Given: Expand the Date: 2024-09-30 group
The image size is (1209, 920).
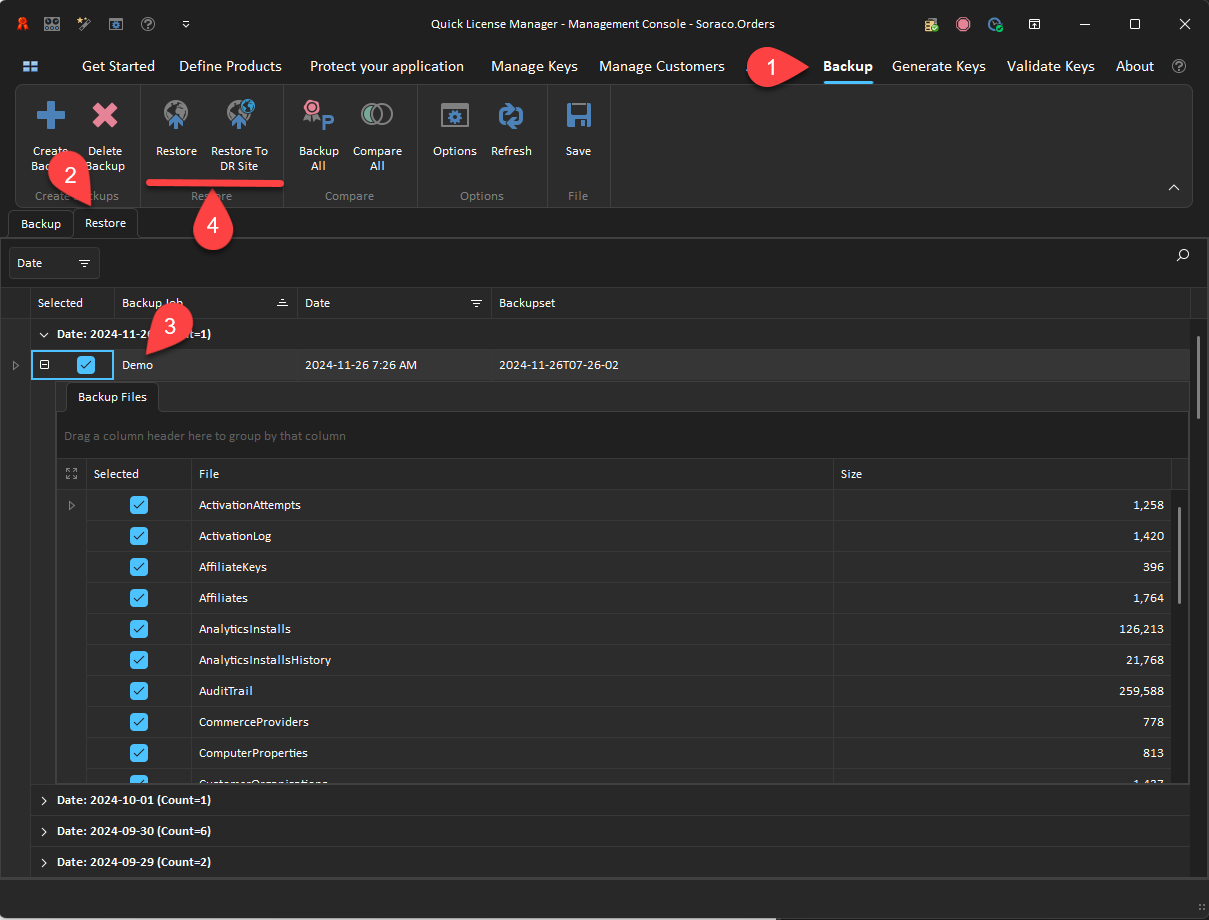Looking at the screenshot, I should point(44,832).
